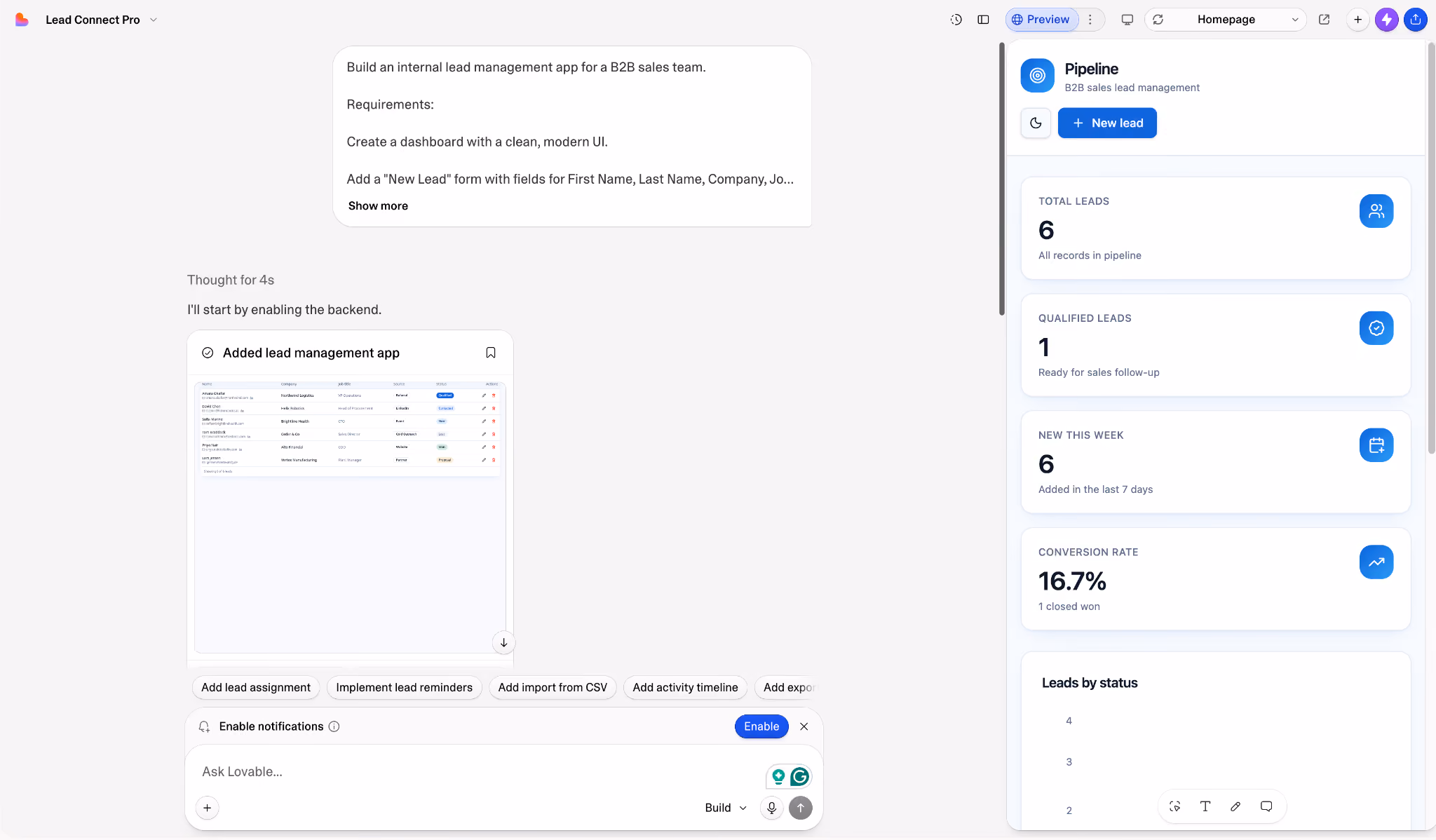
Task: Select the Preview tab
Action: coord(1041,20)
